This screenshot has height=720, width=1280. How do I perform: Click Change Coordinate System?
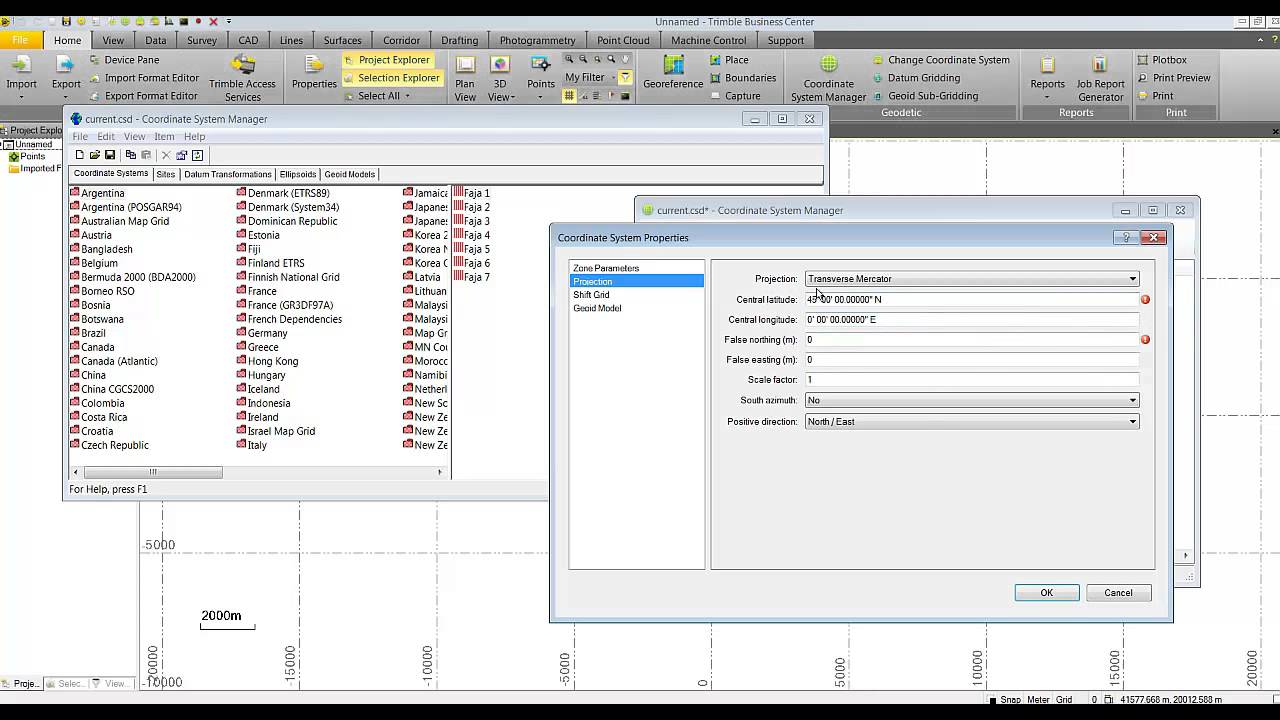coord(941,60)
